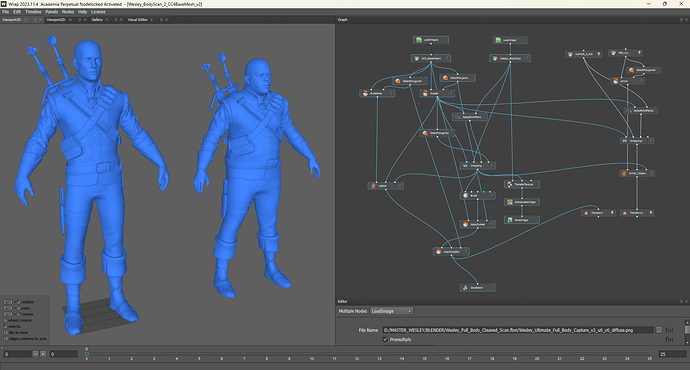Click the file browse button beside File Name
Viewport: 690px width, 370px height.
click(659, 330)
